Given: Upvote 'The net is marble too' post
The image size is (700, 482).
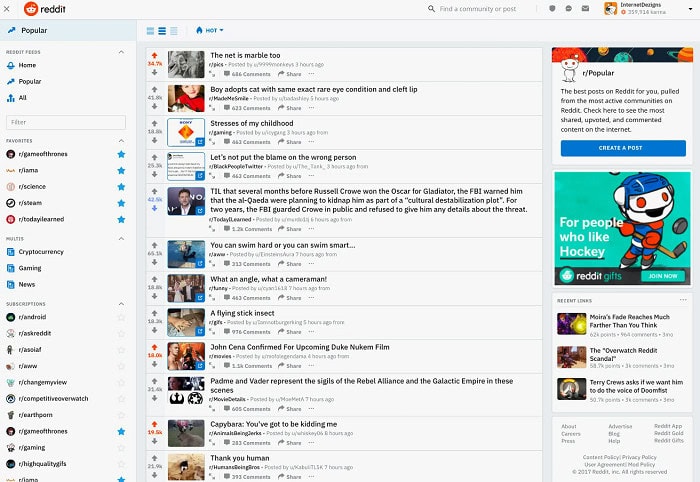Looking at the screenshot, I should point(154,55).
